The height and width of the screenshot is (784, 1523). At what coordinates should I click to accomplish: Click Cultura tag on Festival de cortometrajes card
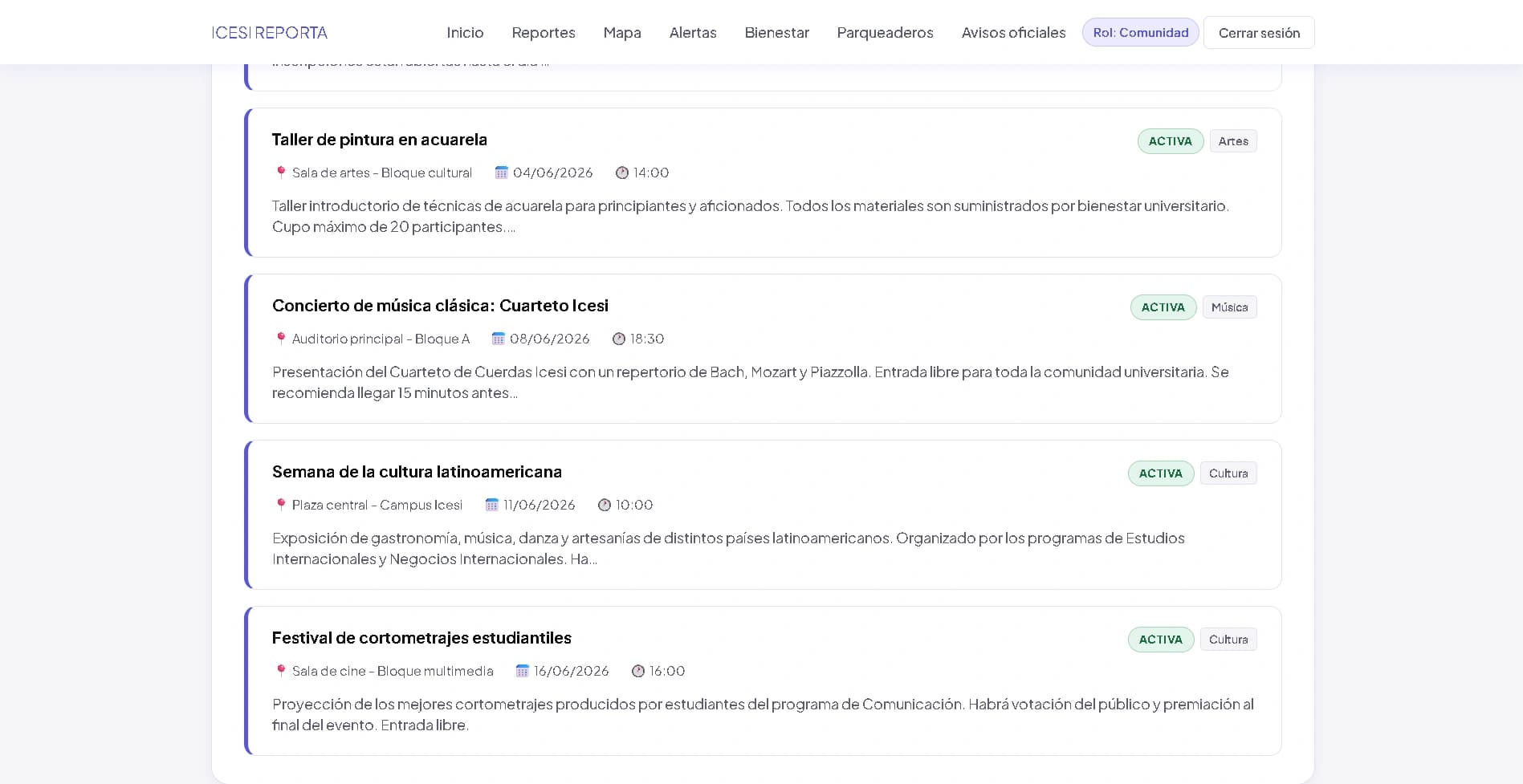[x=1228, y=640]
